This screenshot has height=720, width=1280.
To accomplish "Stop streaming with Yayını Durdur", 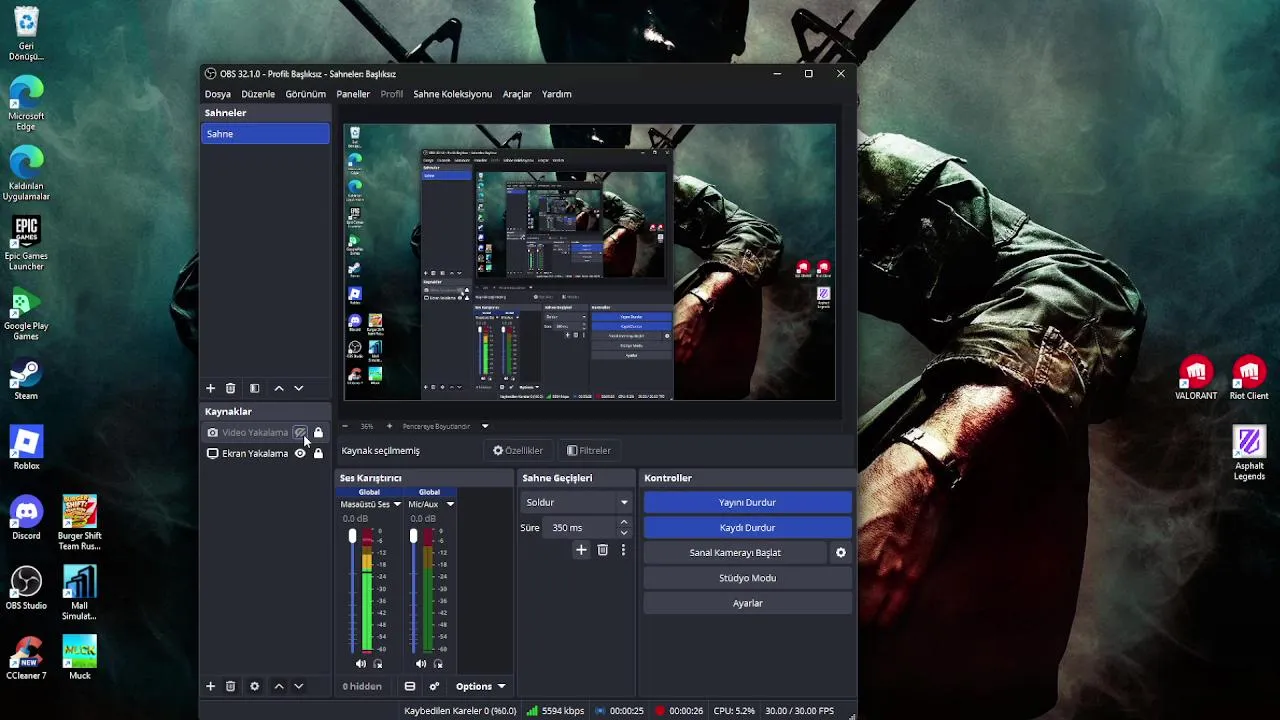I will tap(747, 502).
